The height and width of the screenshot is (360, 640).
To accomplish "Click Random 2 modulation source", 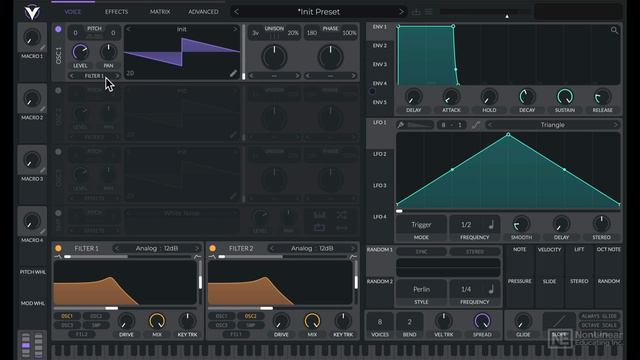I will (x=380, y=281).
